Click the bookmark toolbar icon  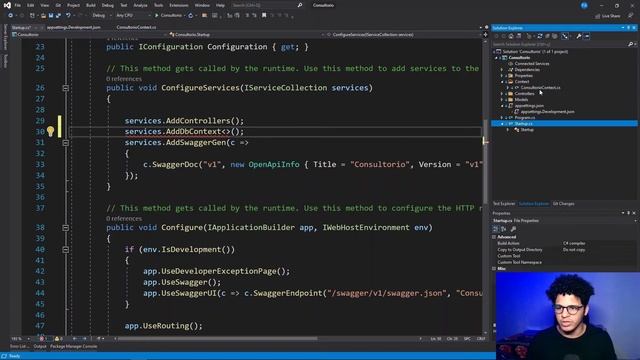(264, 16)
